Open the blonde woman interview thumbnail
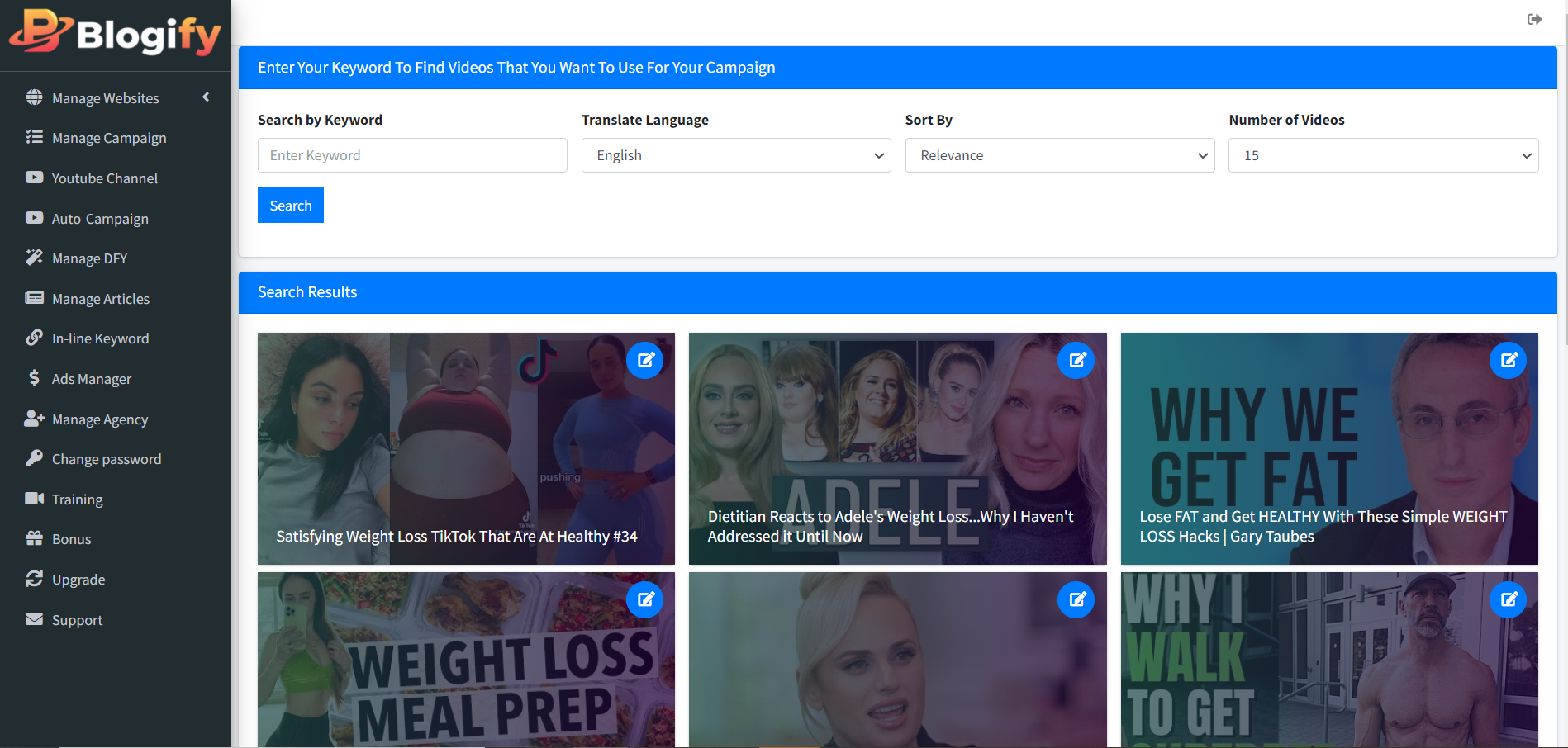 point(897,660)
